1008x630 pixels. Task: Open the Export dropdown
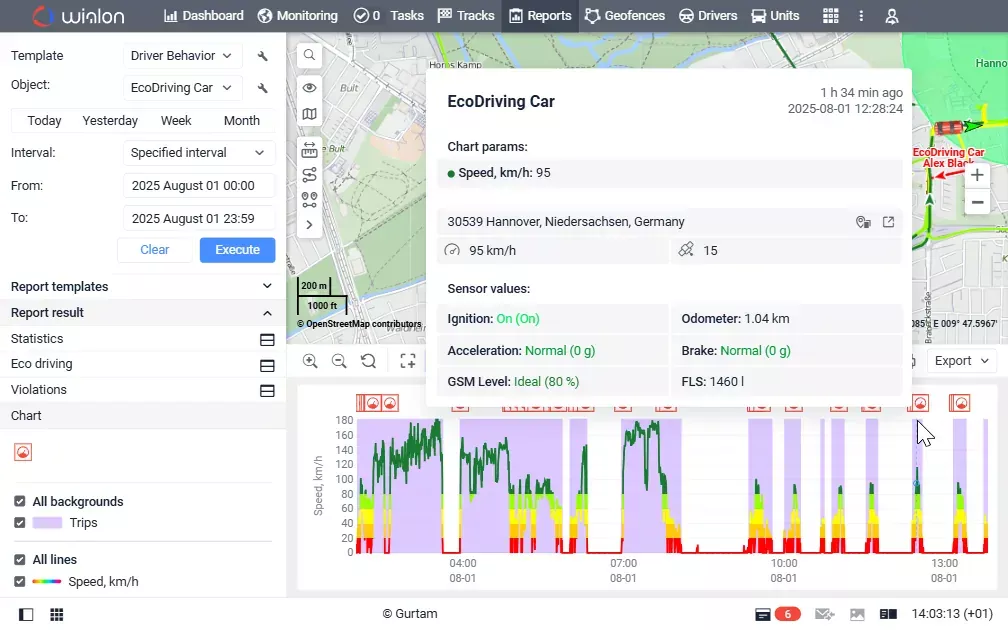pos(961,361)
